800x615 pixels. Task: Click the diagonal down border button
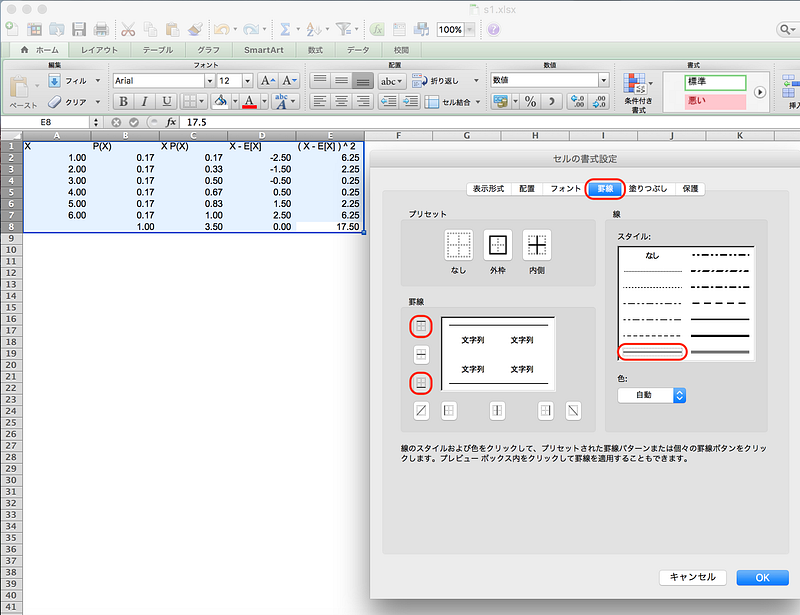[573, 410]
